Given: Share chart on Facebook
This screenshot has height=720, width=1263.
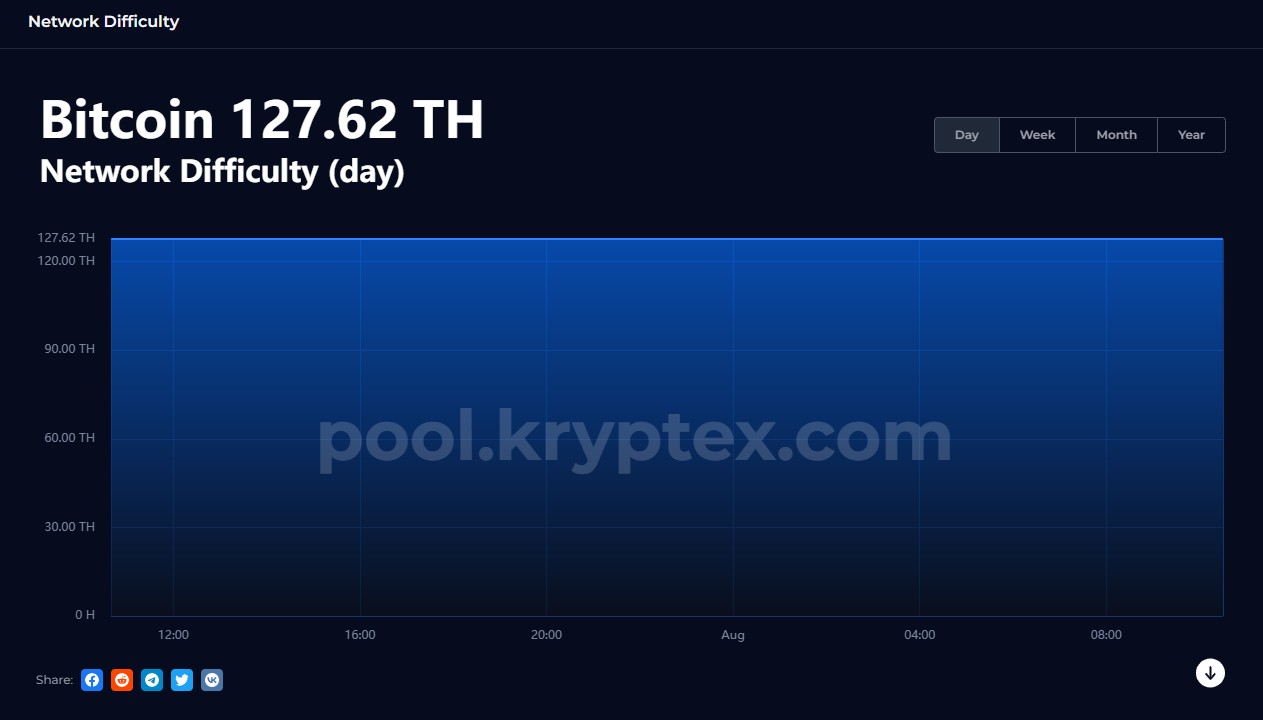Looking at the screenshot, I should 92,680.
